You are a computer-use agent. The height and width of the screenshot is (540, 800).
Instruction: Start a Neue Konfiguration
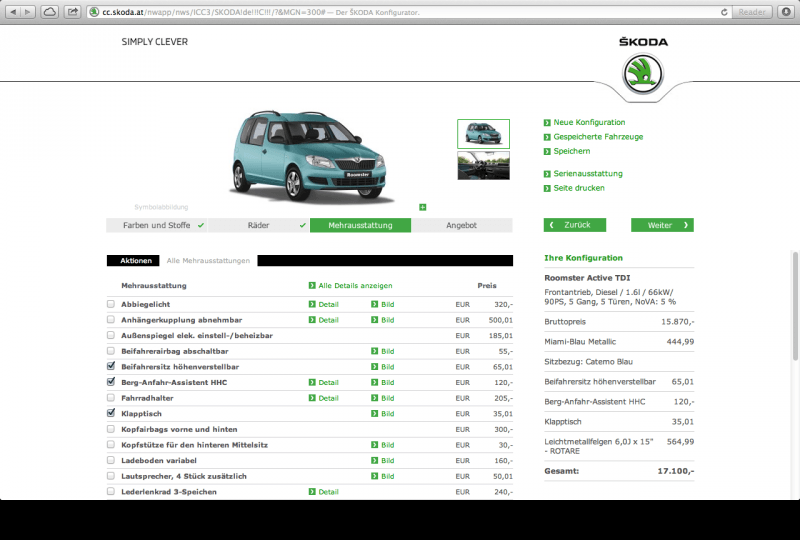click(589, 122)
